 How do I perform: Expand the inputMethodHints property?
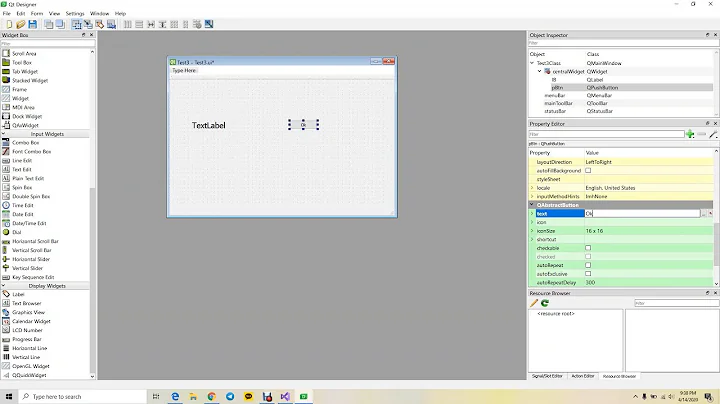tap(532, 196)
